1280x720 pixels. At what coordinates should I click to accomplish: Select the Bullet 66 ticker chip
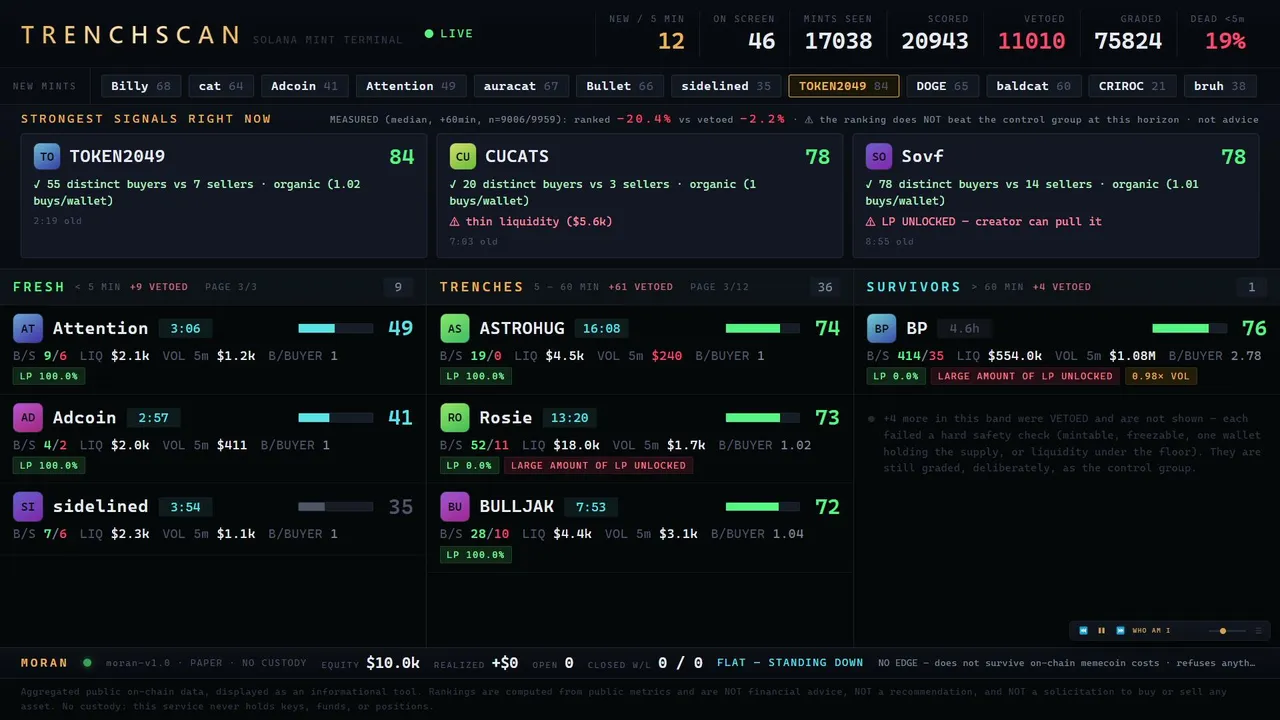pos(620,86)
